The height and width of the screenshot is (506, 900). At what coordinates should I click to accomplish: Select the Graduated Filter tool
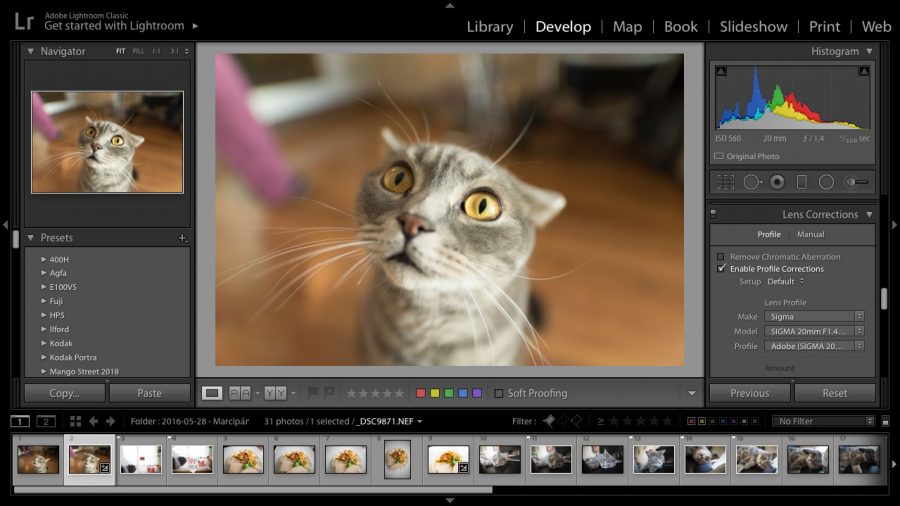(x=802, y=182)
